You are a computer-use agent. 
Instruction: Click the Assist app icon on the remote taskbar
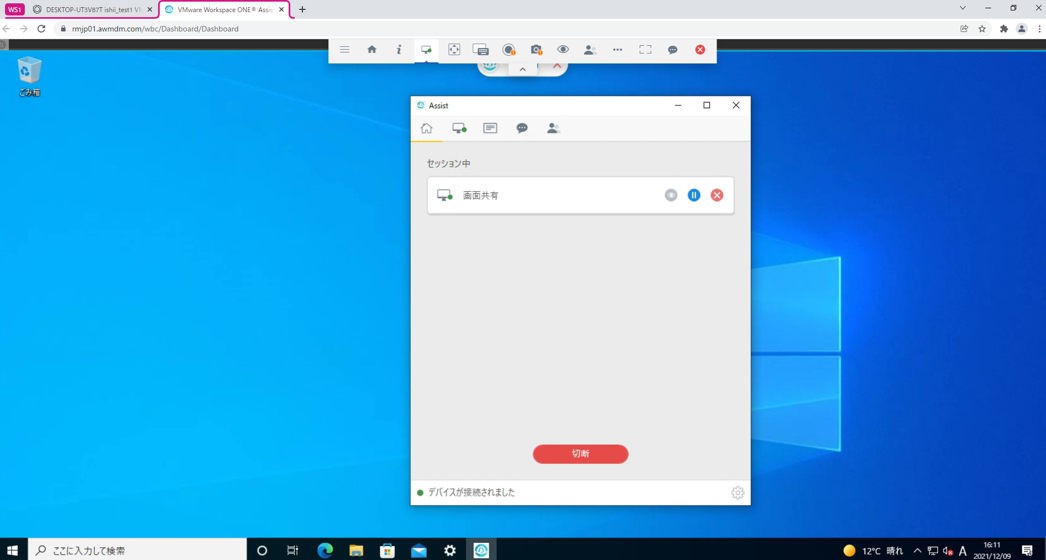click(x=481, y=551)
